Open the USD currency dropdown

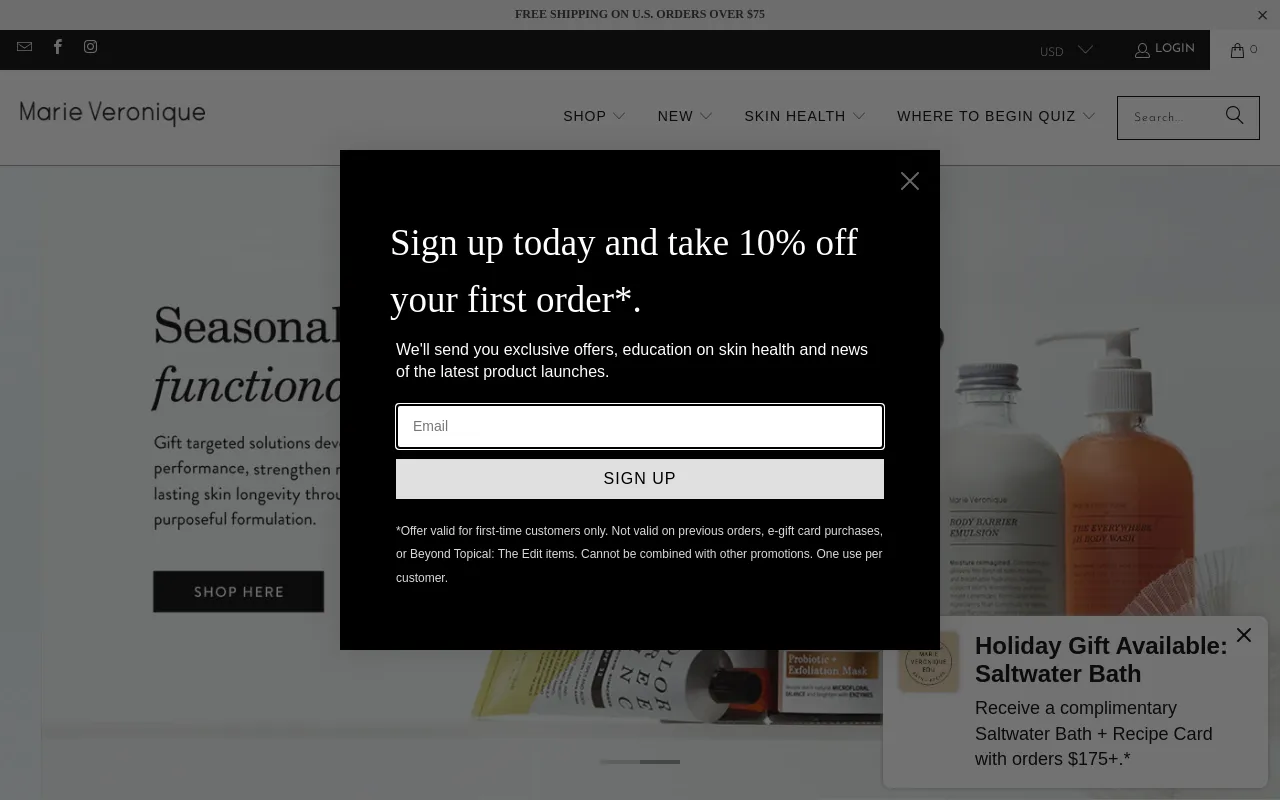tap(1065, 51)
